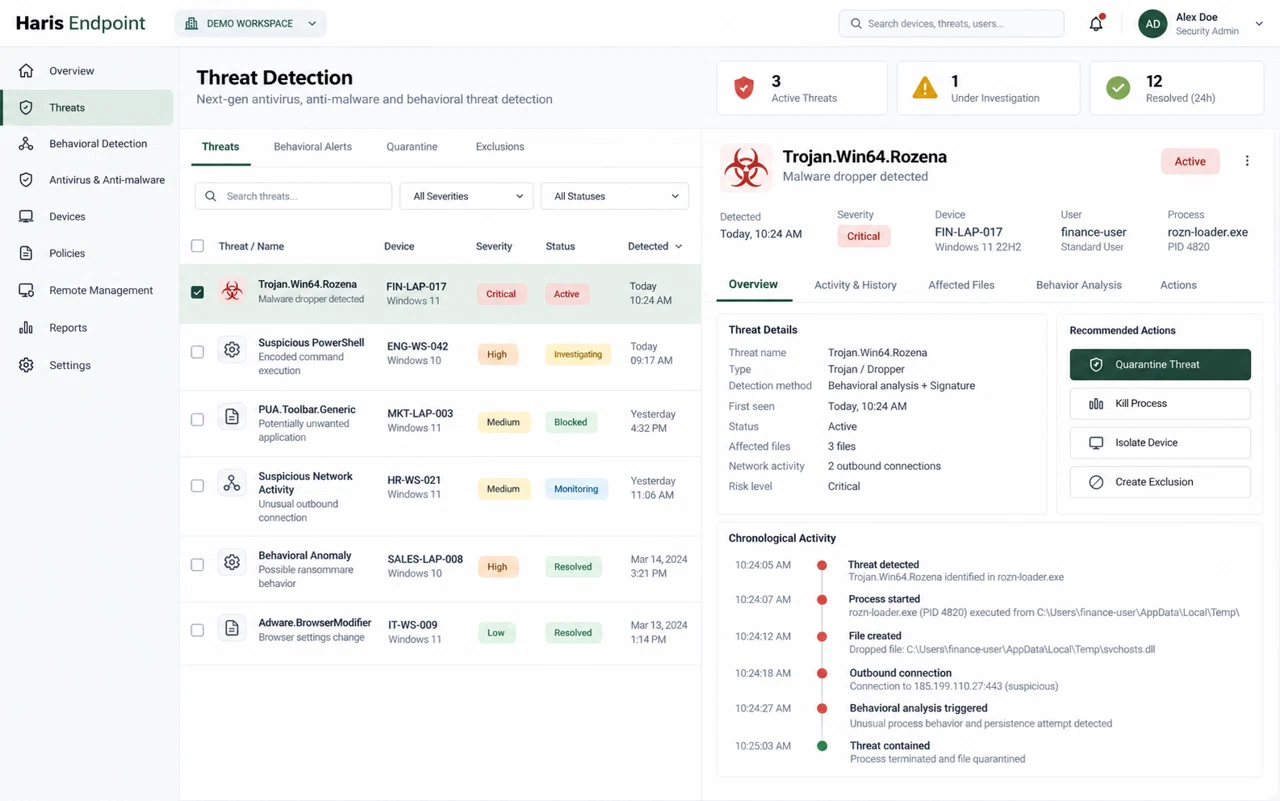Check the Suspicious PowerShell row checkbox

tap(197, 352)
